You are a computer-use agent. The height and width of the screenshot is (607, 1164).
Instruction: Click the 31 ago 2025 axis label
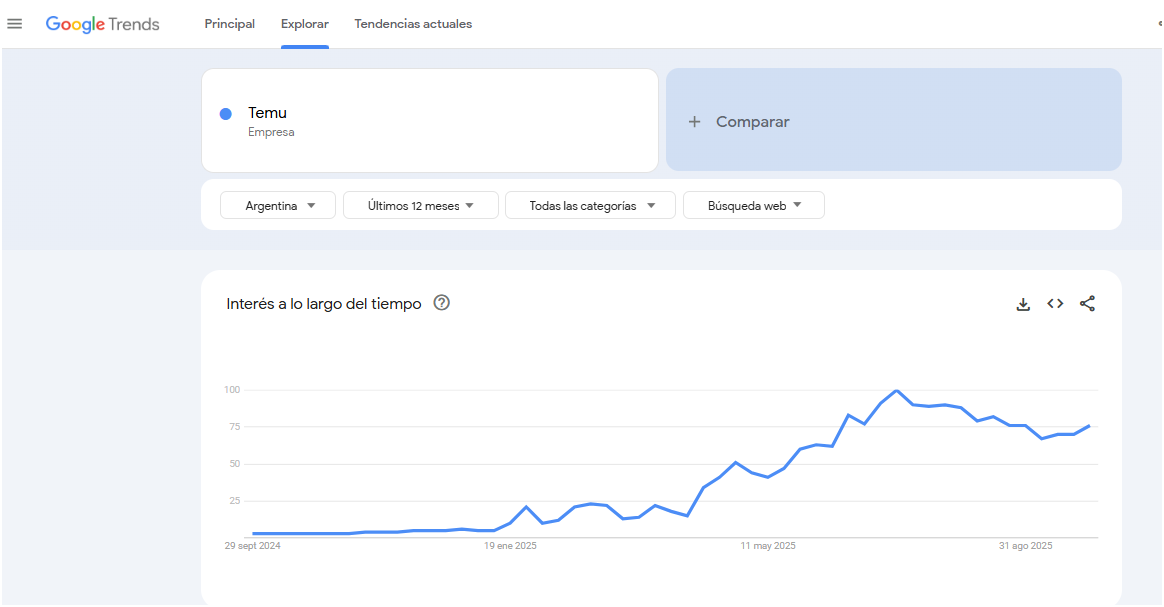tap(1025, 545)
